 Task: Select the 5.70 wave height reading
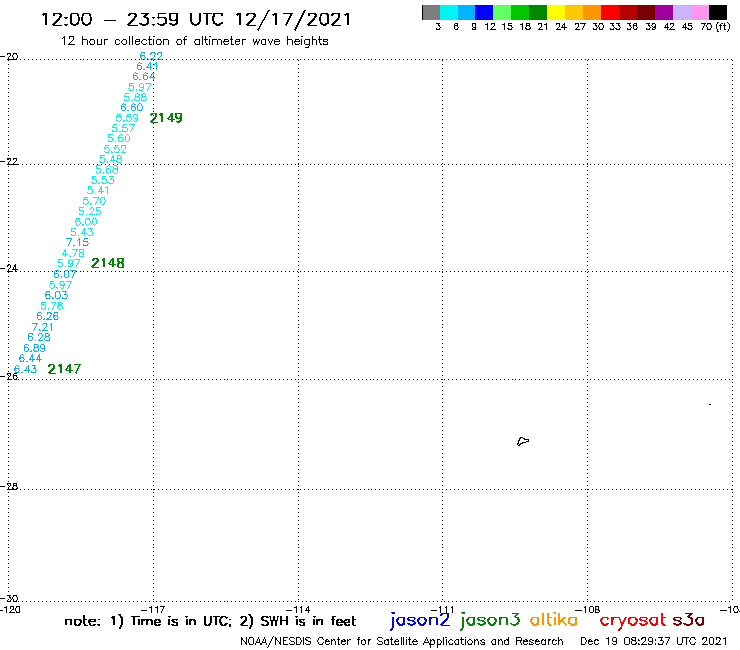click(x=94, y=201)
